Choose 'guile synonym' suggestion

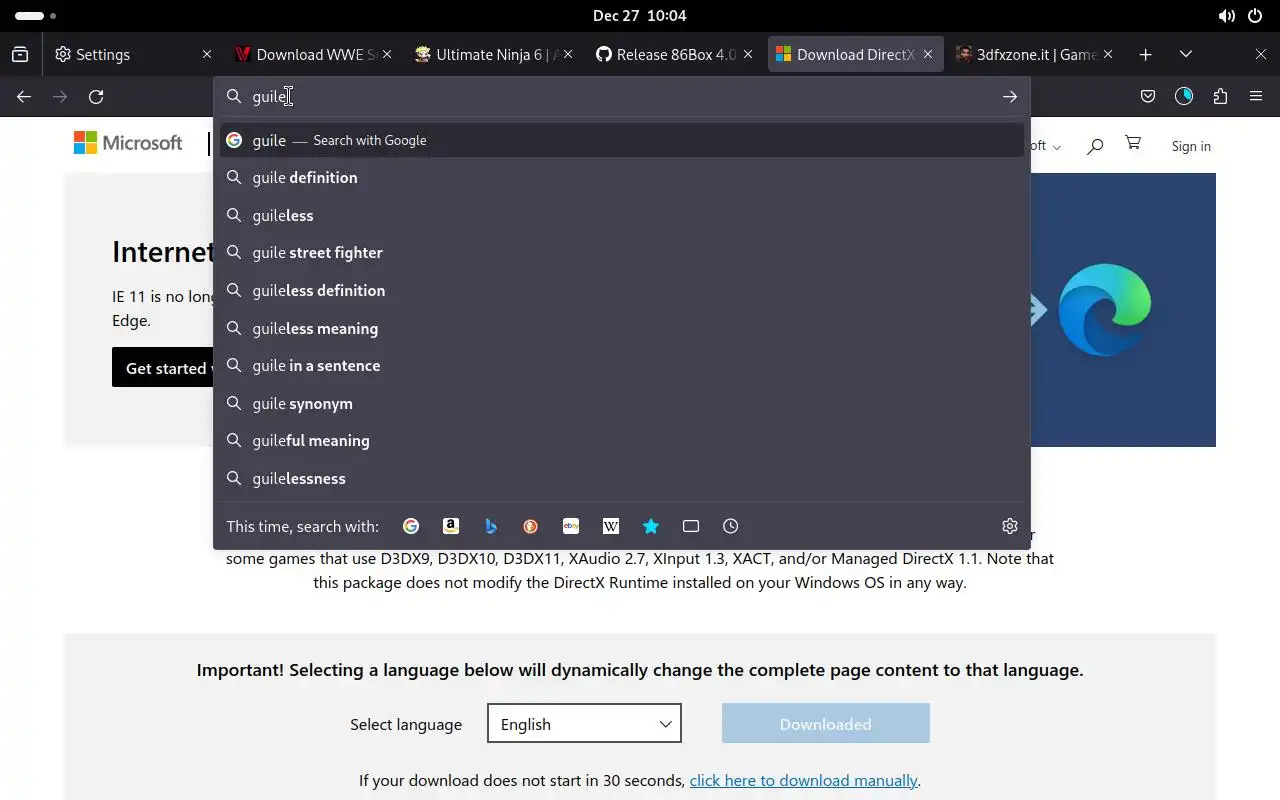click(622, 403)
